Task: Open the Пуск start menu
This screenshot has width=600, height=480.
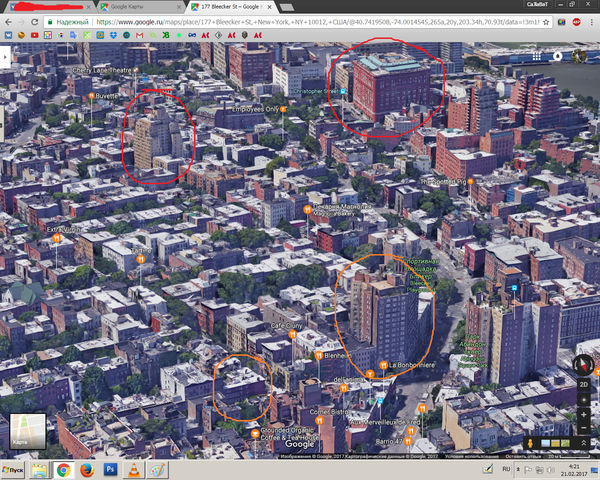Action: tap(14, 468)
